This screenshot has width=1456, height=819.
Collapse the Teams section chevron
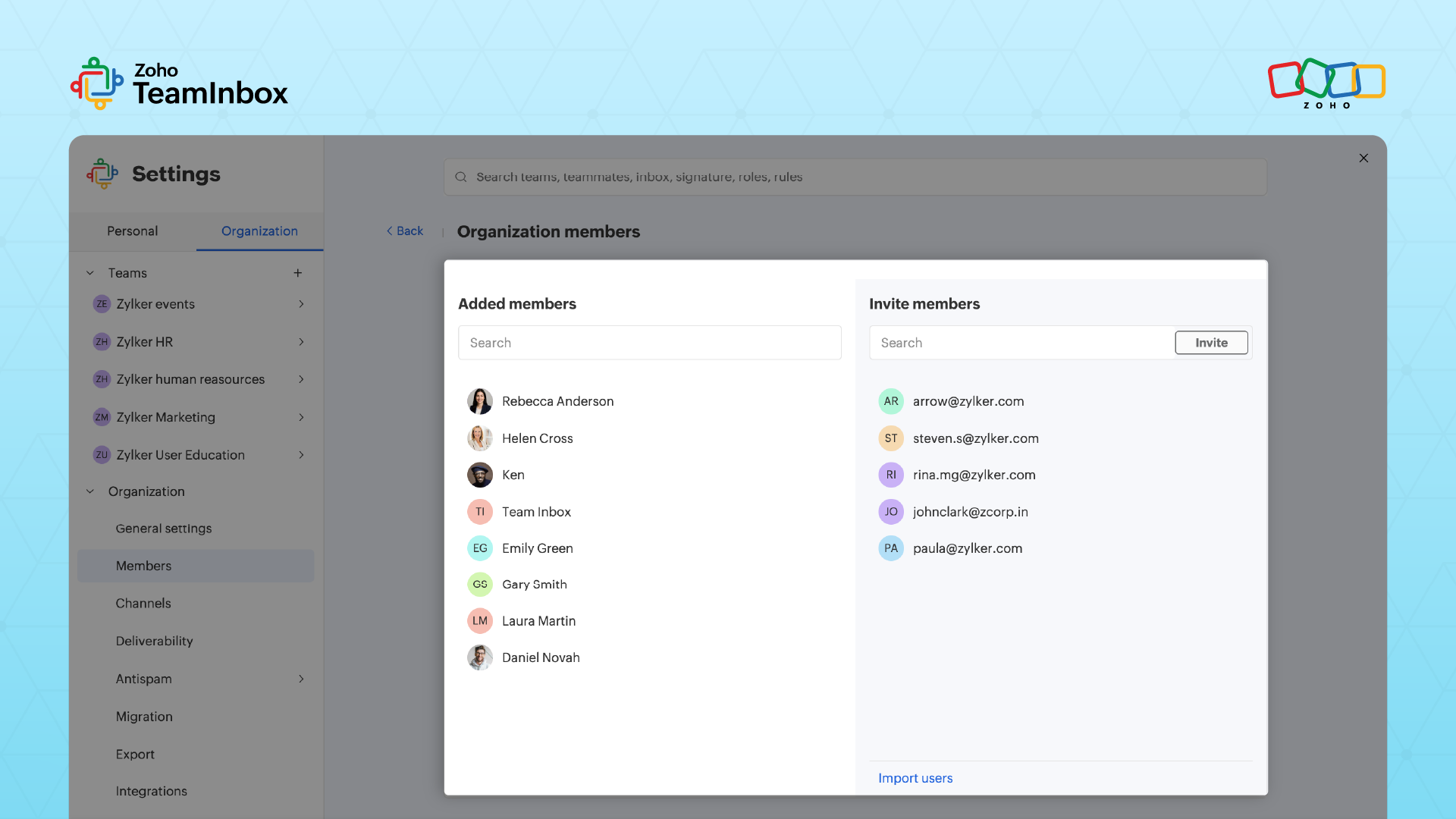(90, 273)
